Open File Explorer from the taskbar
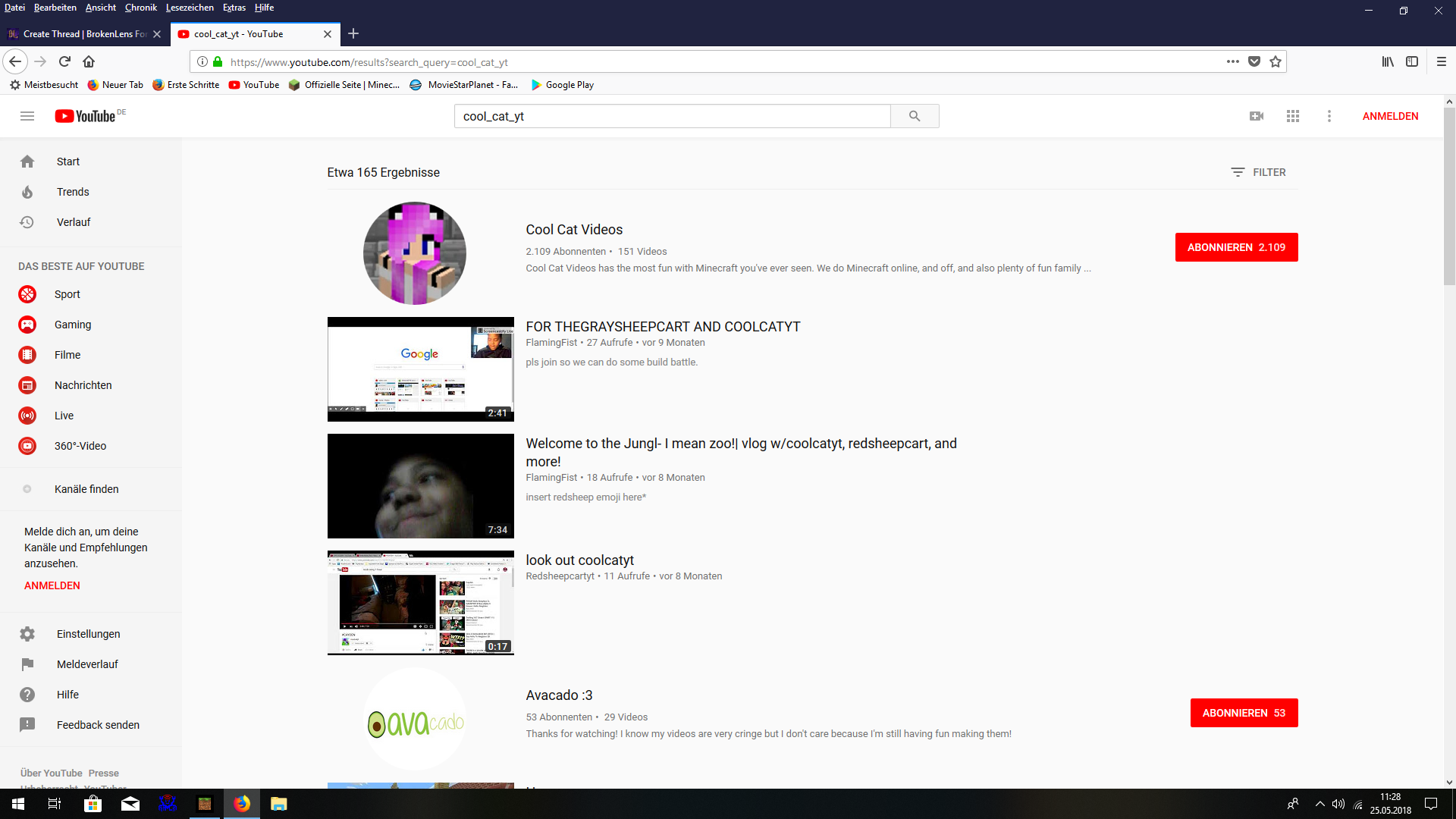The height and width of the screenshot is (819, 1456). coord(278,804)
